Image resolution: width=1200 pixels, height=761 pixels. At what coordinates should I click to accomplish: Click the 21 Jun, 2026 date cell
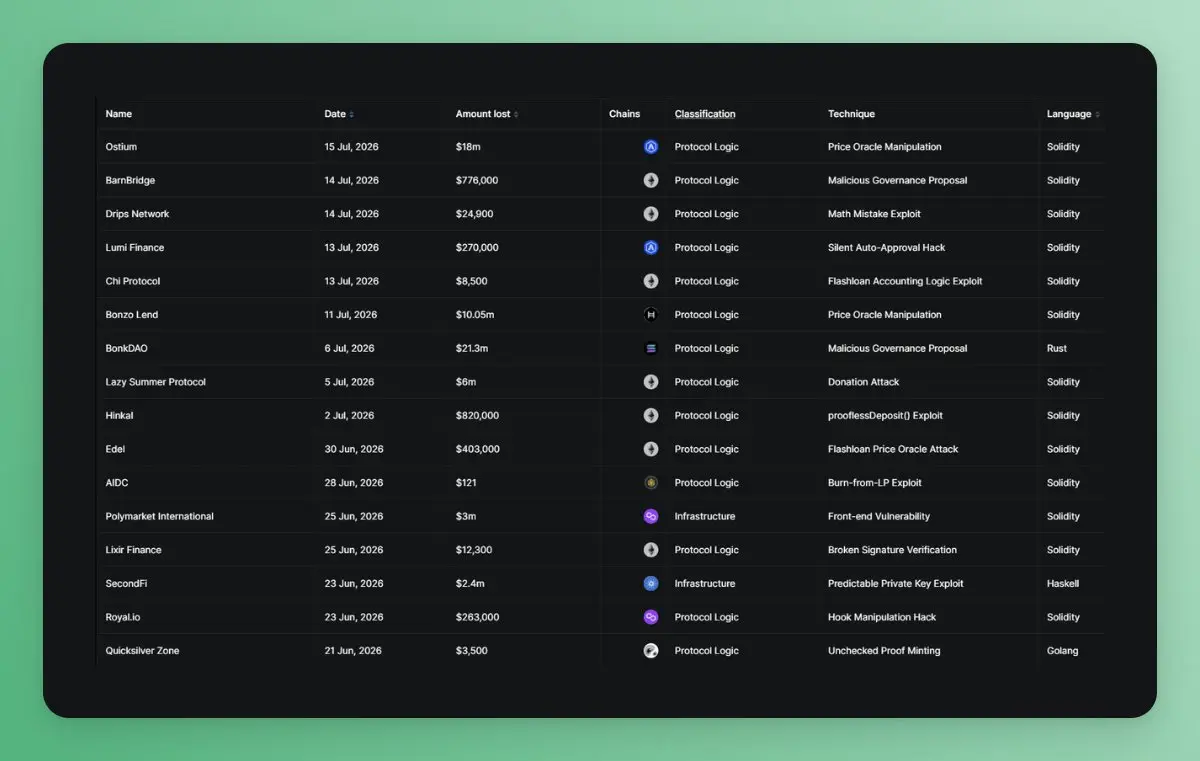(x=353, y=651)
